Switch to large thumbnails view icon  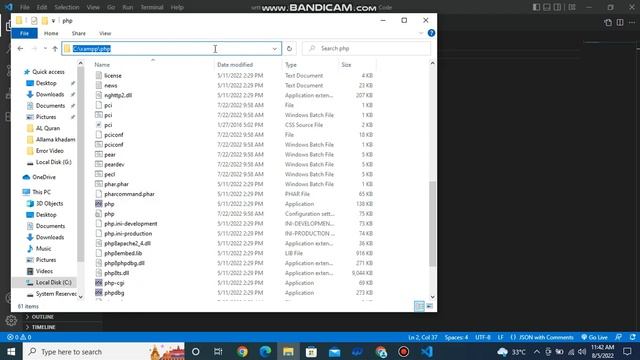tap(429, 306)
